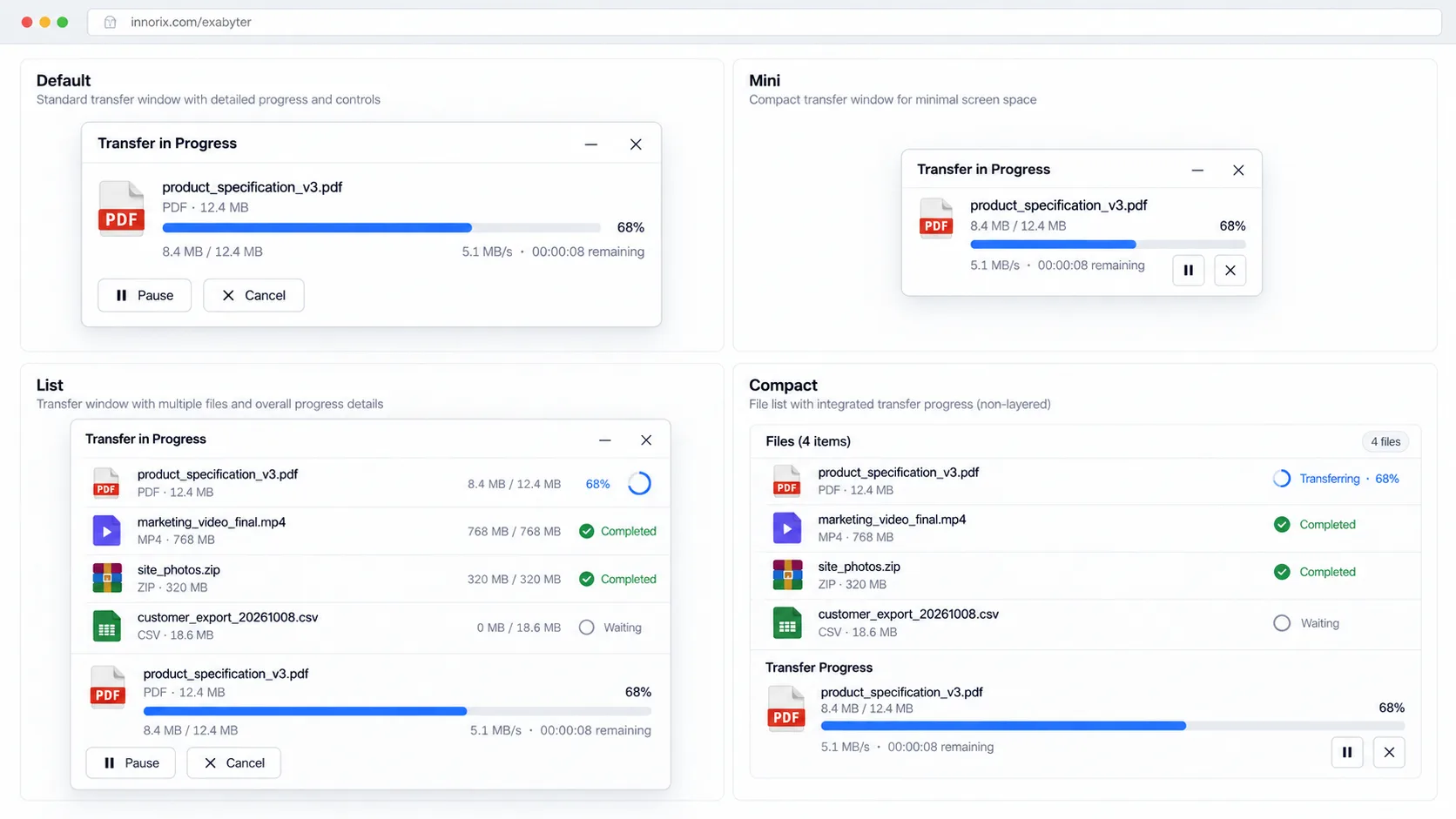Click the "0 MB / 18.6 MB" size in List window
This screenshot has width=1456, height=819.
(519, 628)
